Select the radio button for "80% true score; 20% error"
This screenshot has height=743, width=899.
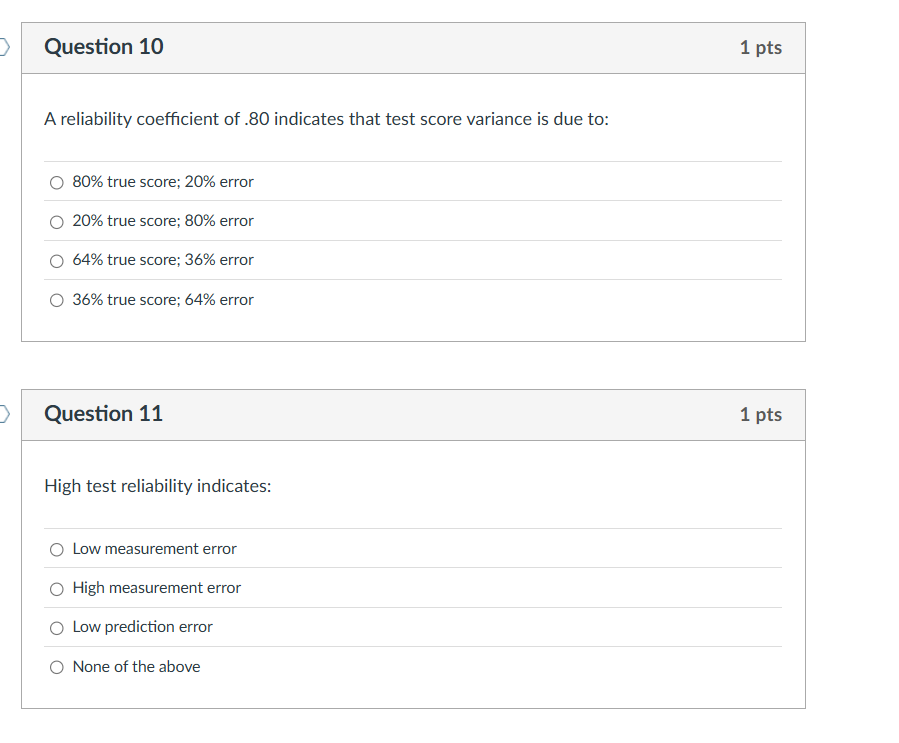coord(56,182)
